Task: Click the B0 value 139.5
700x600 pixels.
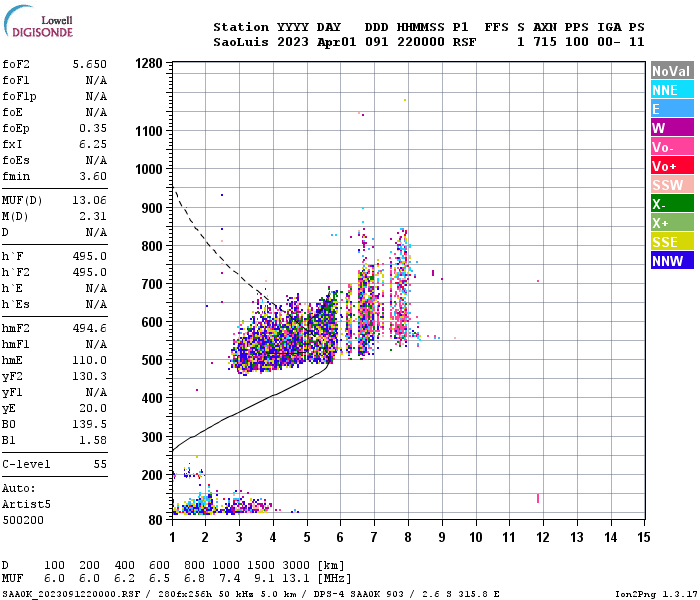Action: pyautogui.click(x=90, y=424)
